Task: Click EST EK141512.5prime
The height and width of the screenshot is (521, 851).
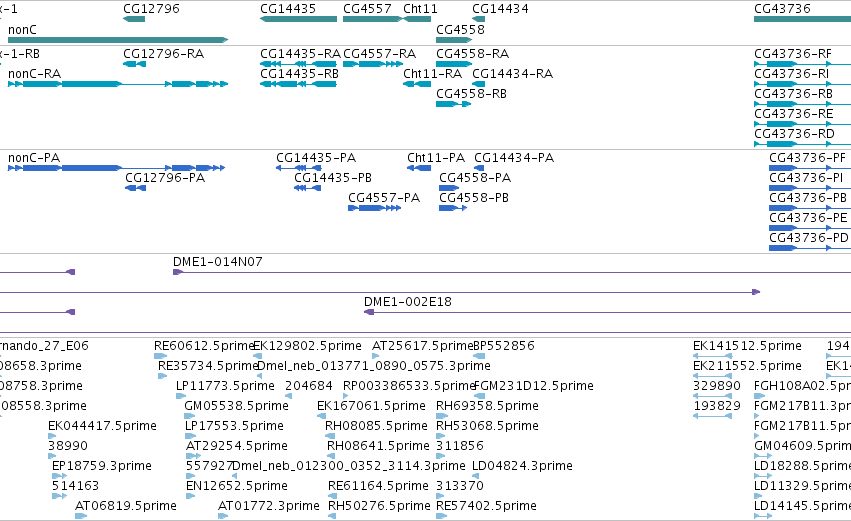Action: point(713,357)
